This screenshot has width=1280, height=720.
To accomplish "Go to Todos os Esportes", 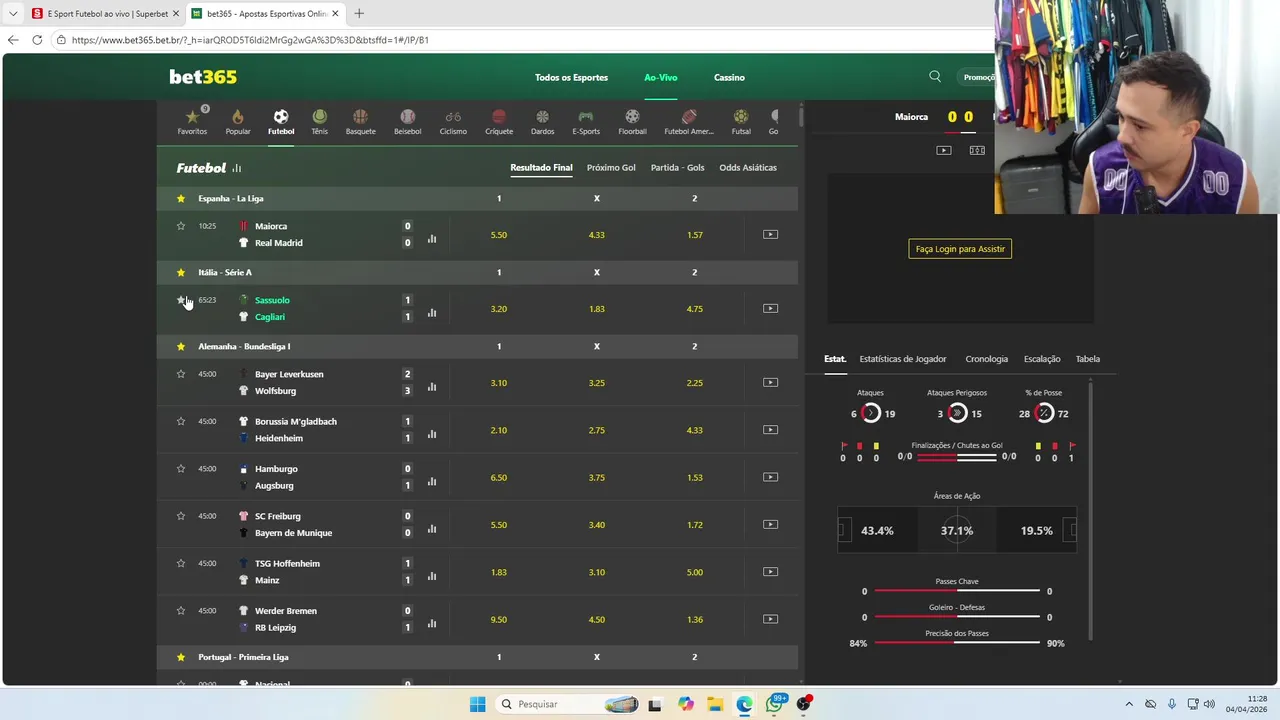I will click(571, 77).
